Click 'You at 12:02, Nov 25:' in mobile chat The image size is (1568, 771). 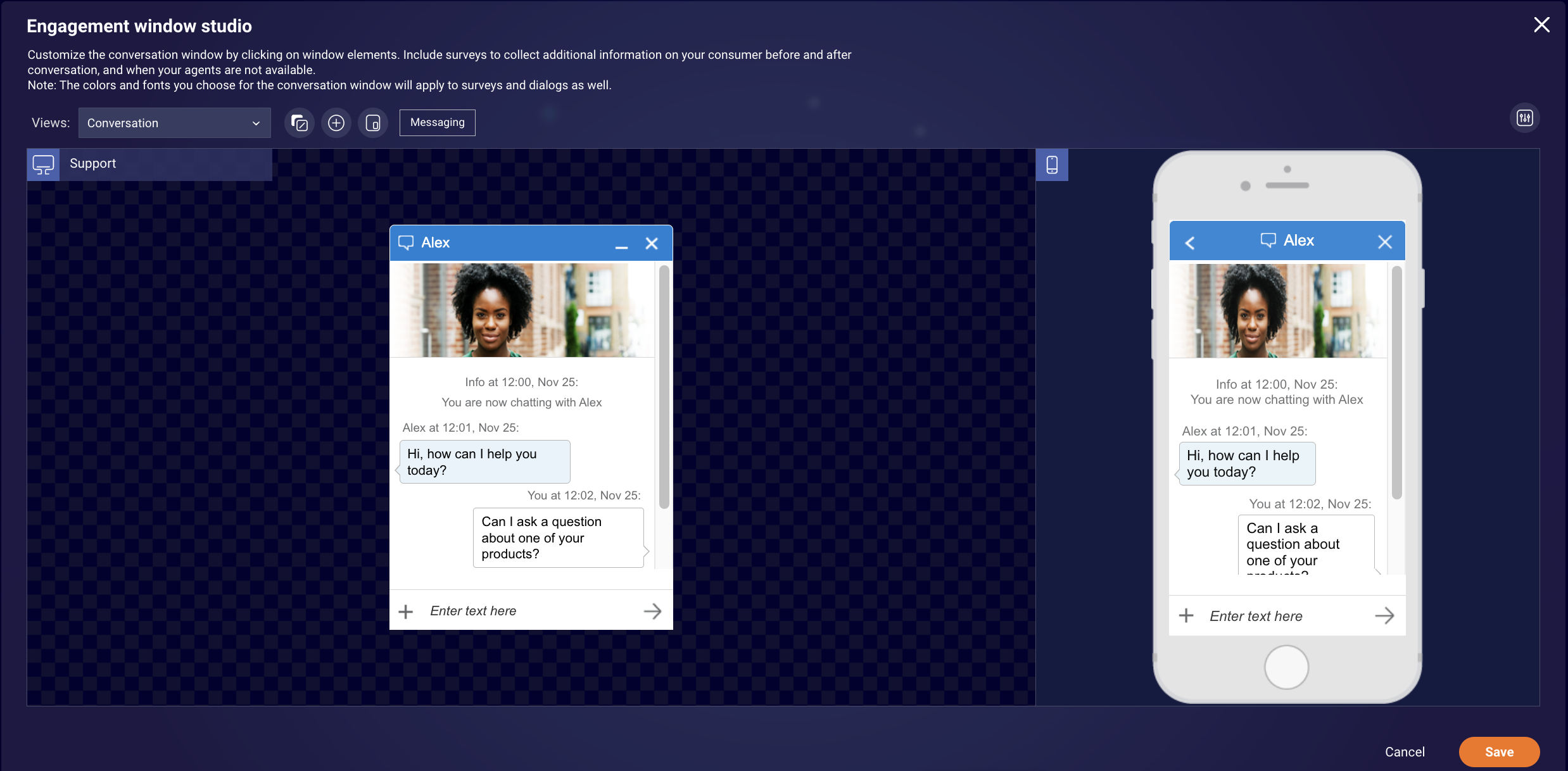(1310, 504)
